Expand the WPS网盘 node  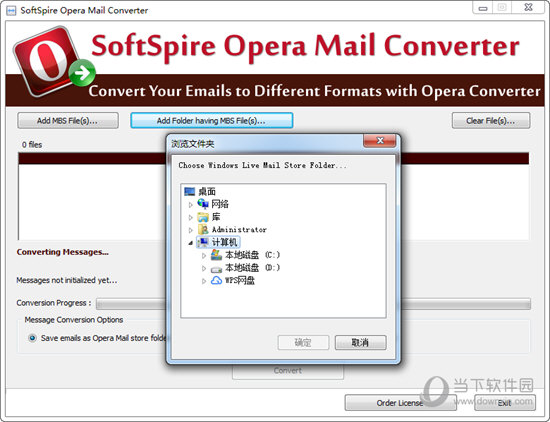[203, 281]
